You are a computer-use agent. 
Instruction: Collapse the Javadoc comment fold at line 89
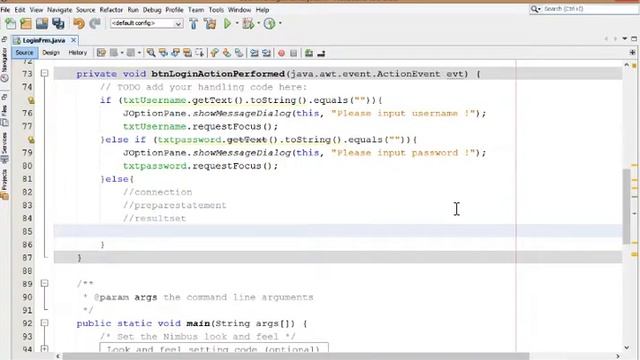(44, 283)
